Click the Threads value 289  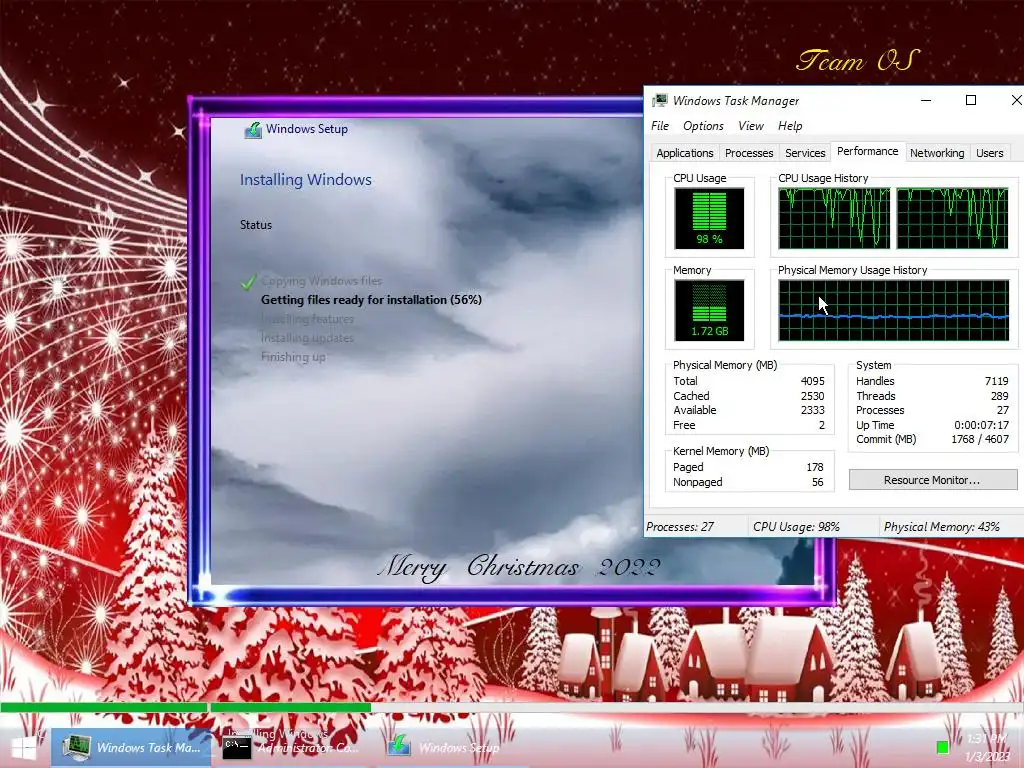1000,396
